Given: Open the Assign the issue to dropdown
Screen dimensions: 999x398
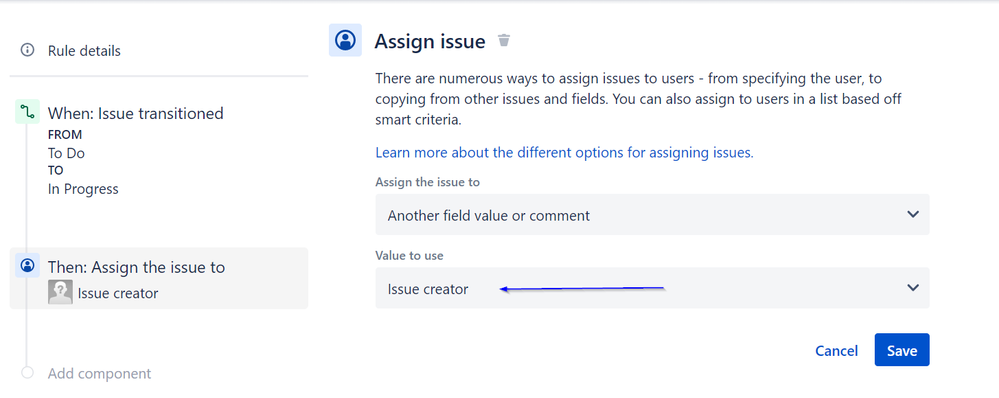Looking at the screenshot, I should tap(652, 215).
